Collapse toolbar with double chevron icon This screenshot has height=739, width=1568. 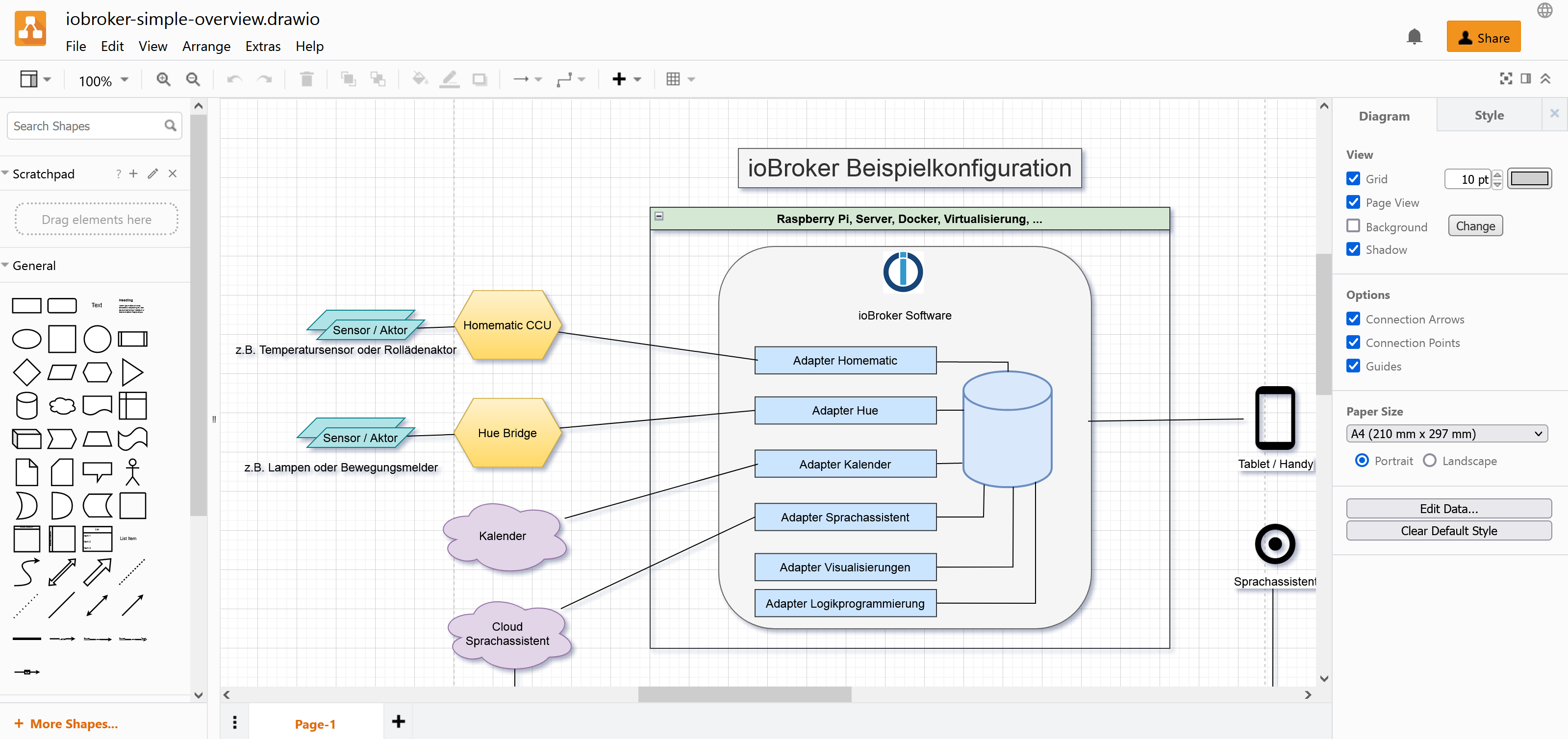click(x=1545, y=78)
